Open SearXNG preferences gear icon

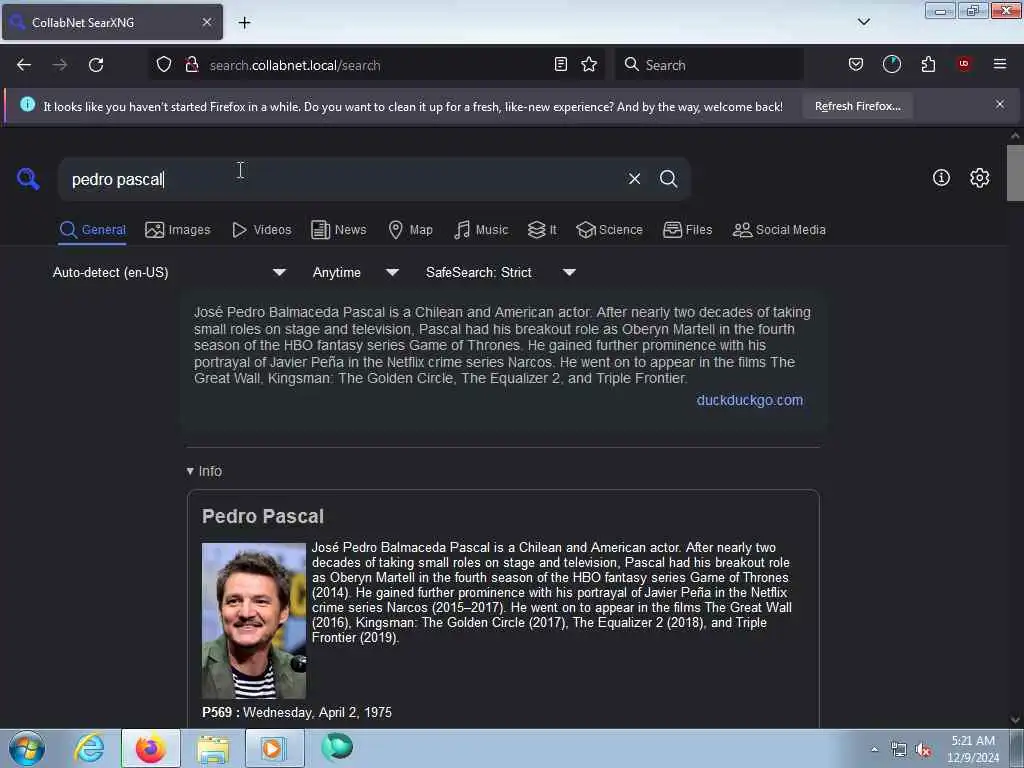pos(980,178)
